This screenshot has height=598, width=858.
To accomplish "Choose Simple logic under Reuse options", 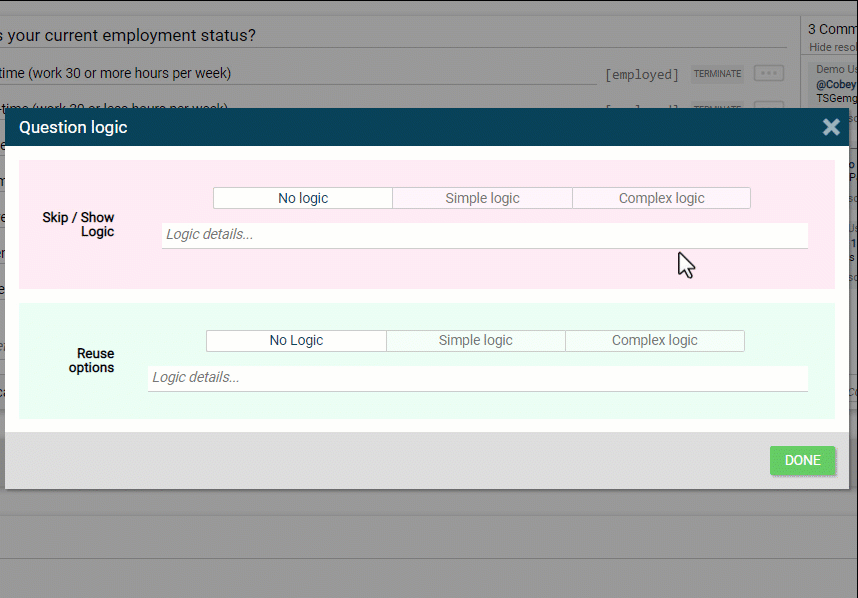I will pos(475,341).
